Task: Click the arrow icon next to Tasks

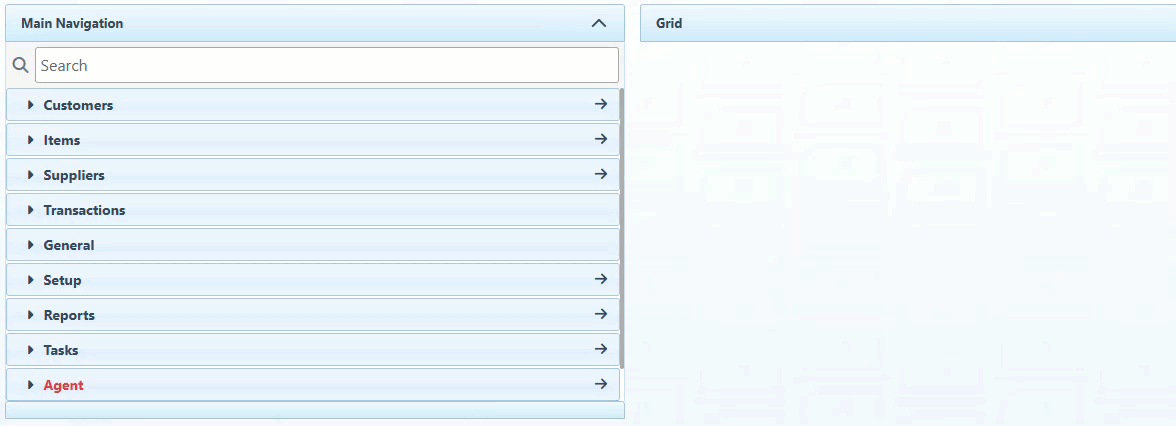Action: (x=600, y=349)
